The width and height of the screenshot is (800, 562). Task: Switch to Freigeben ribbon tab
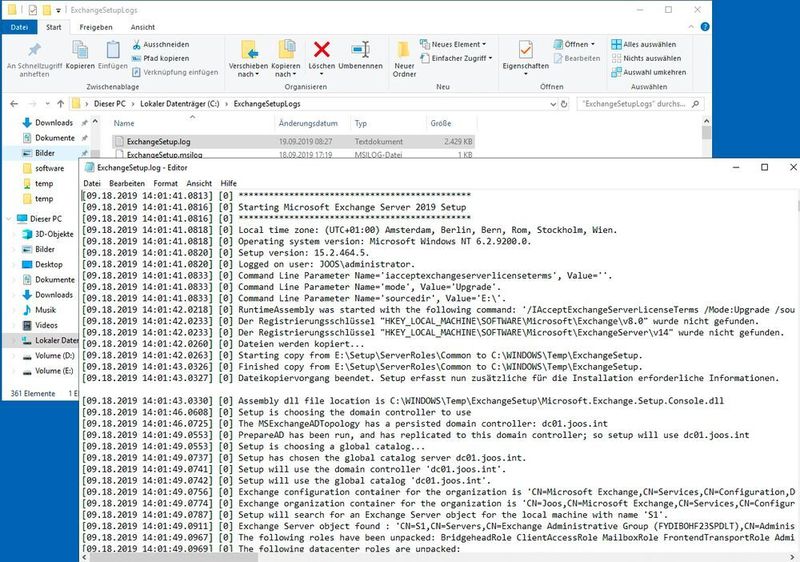96,27
